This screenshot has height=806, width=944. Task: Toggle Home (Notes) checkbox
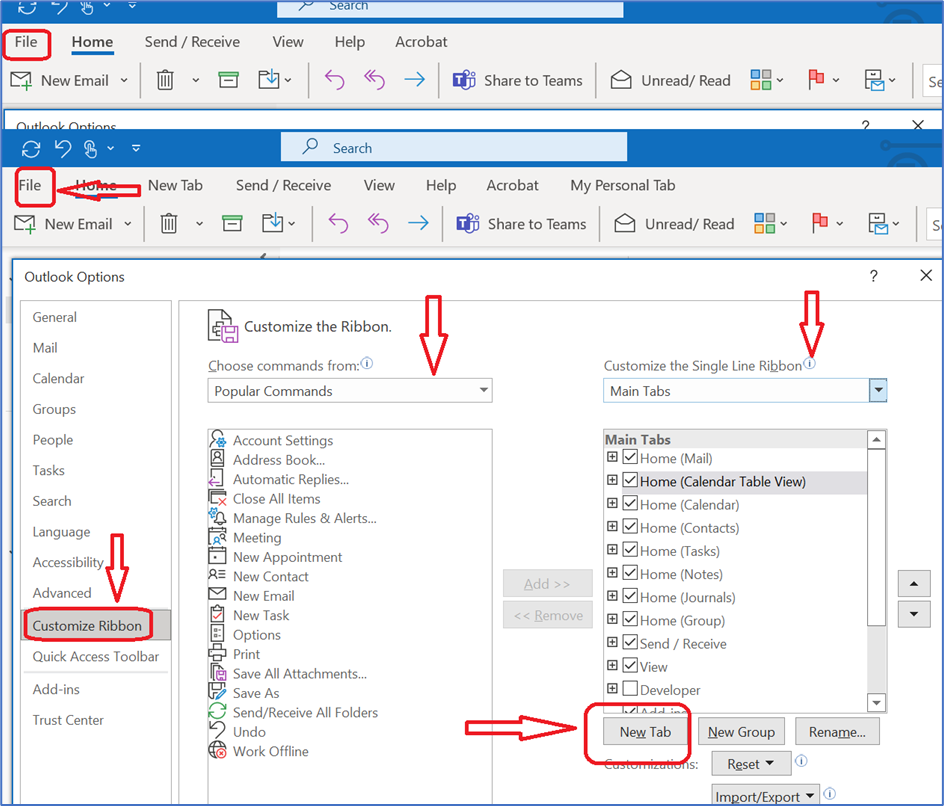coord(630,573)
